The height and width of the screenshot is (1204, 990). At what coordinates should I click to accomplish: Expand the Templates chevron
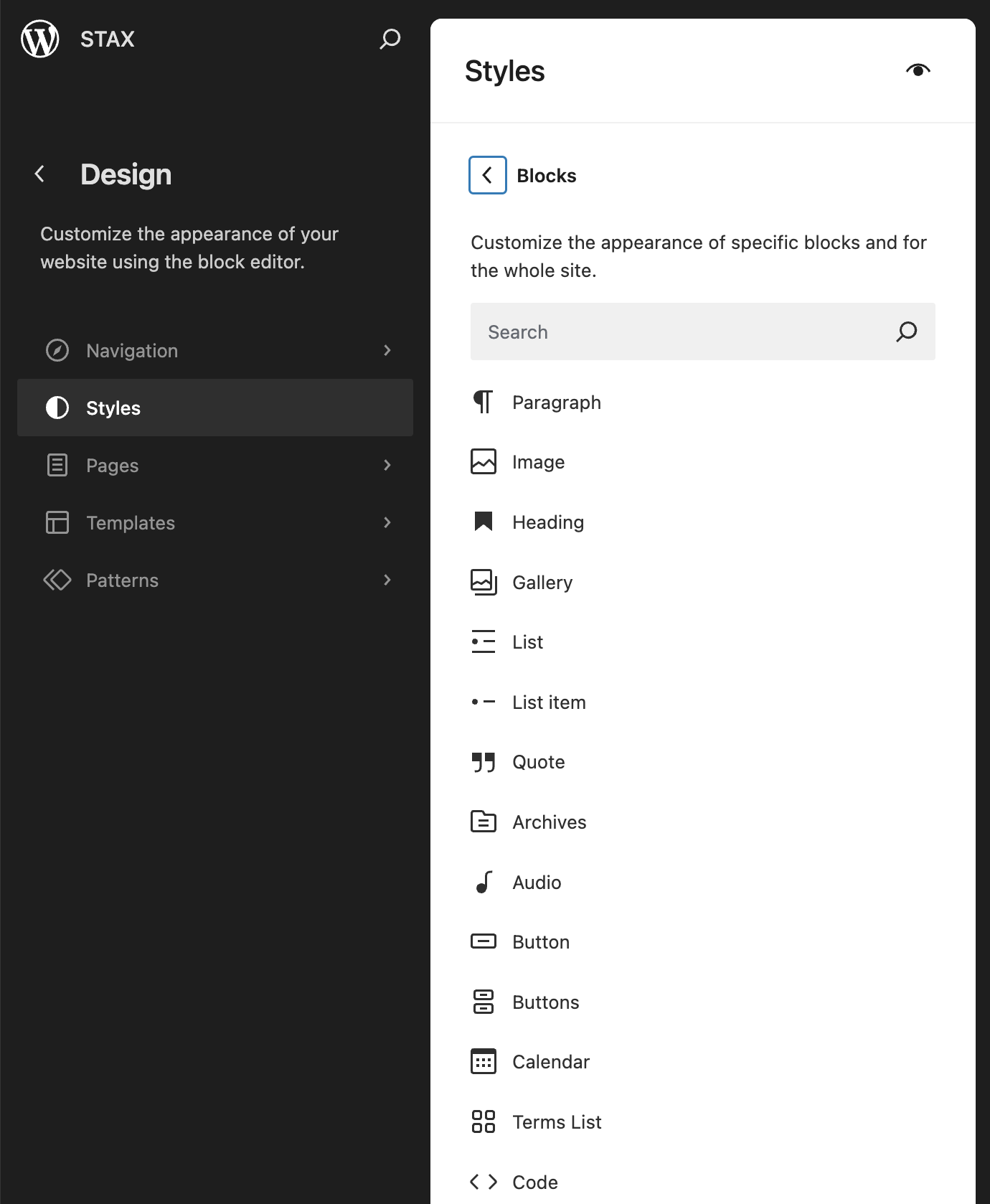tap(387, 522)
